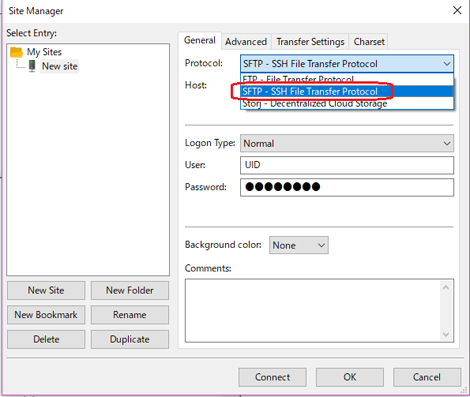Click the Rename button
The image size is (470, 397).
pyautogui.click(x=130, y=315)
